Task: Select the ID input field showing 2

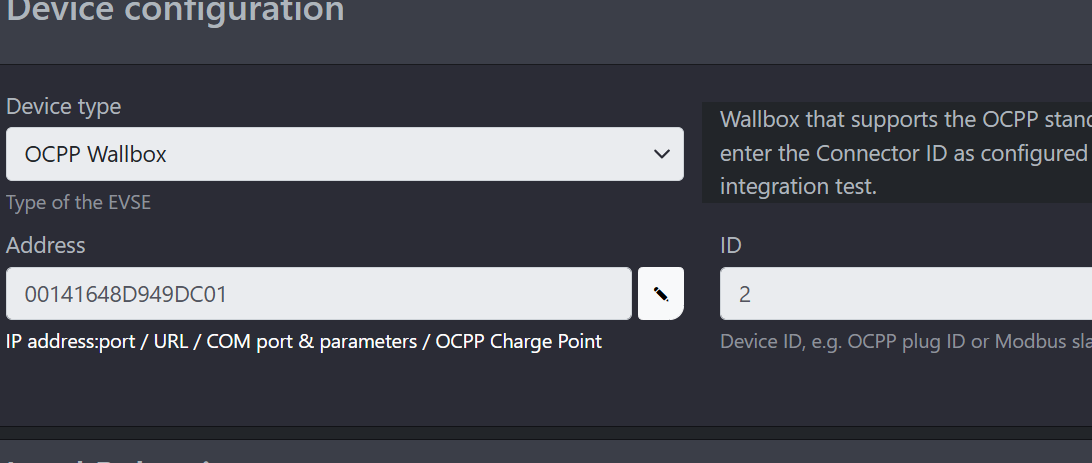Action: [905, 294]
